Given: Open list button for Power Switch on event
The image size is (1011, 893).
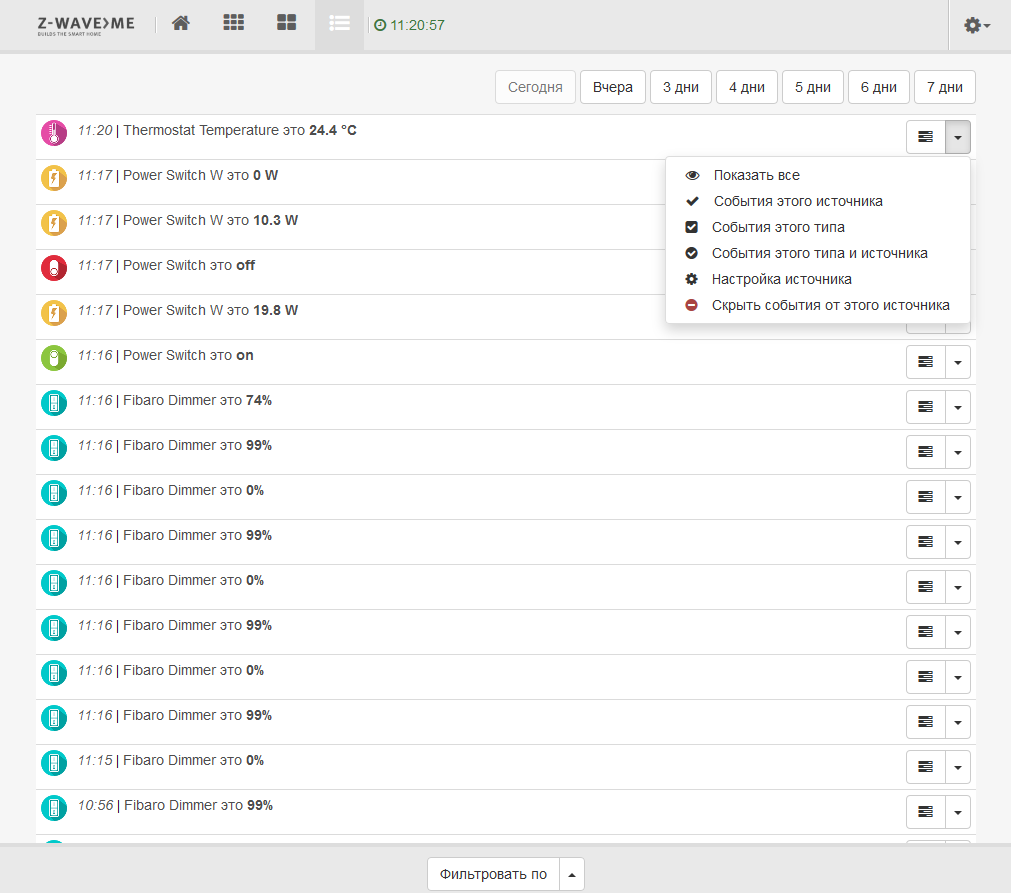Looking at the screenshot, I should coord(926,362).
